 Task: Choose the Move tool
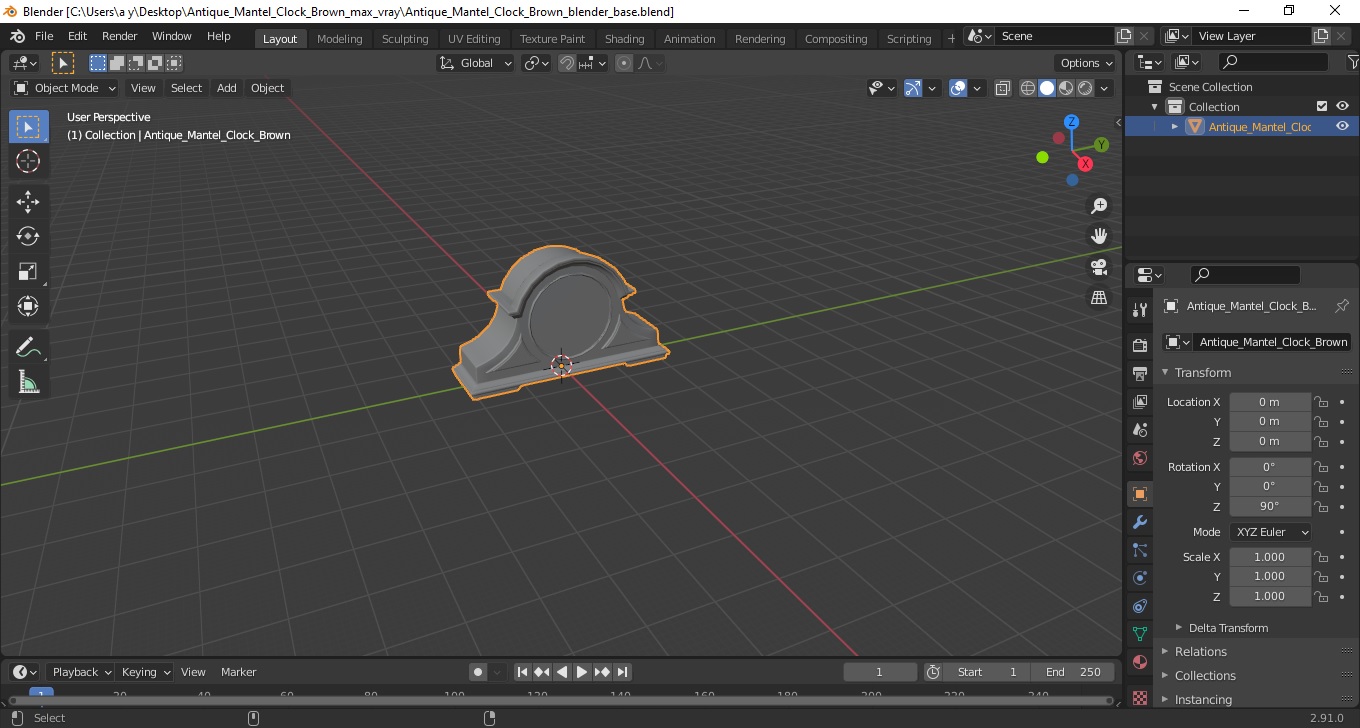click(x=28, y=202)
